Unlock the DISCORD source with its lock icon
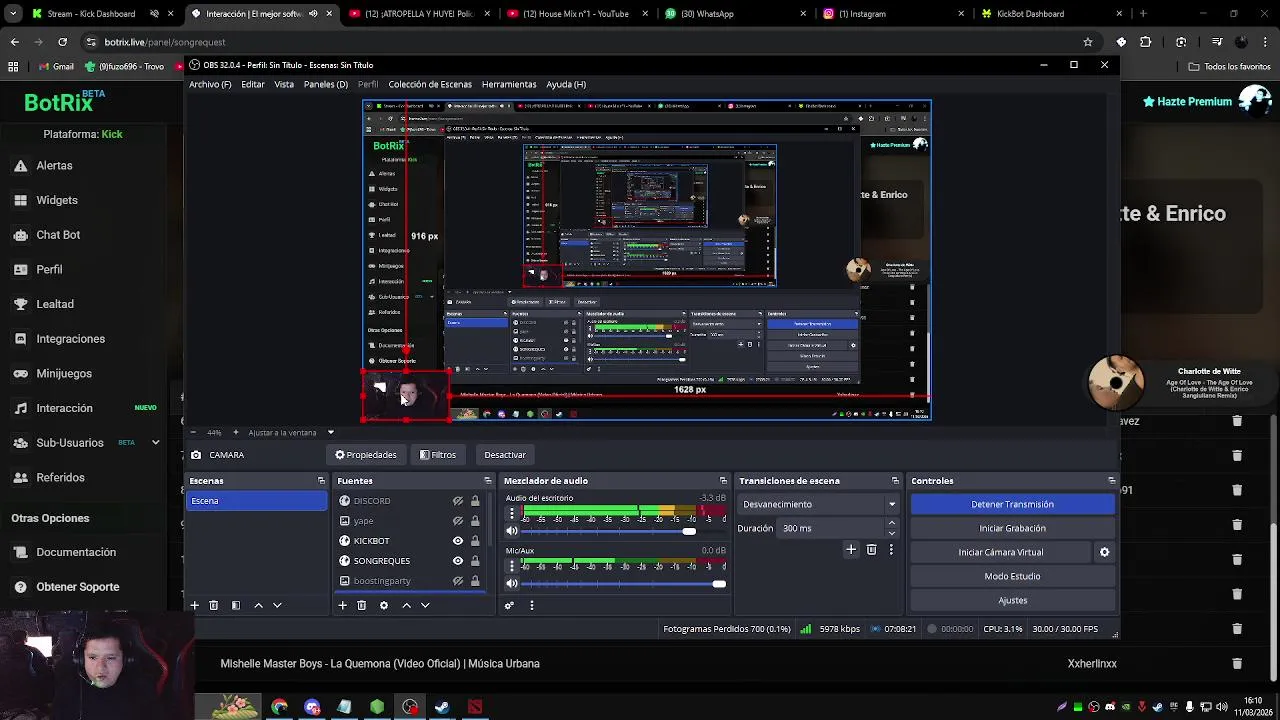The image size is (1280, 720). click(475, 501)
